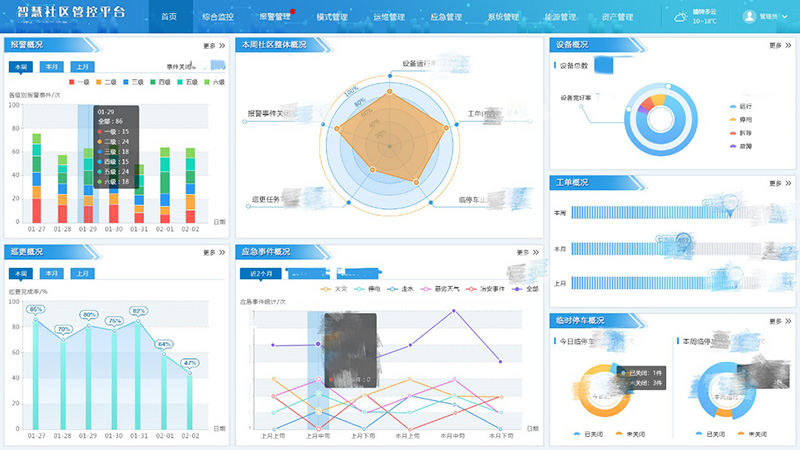Expand 更多 in 临时停车概况 panel

pyautogui.click(x=780, y=321)
